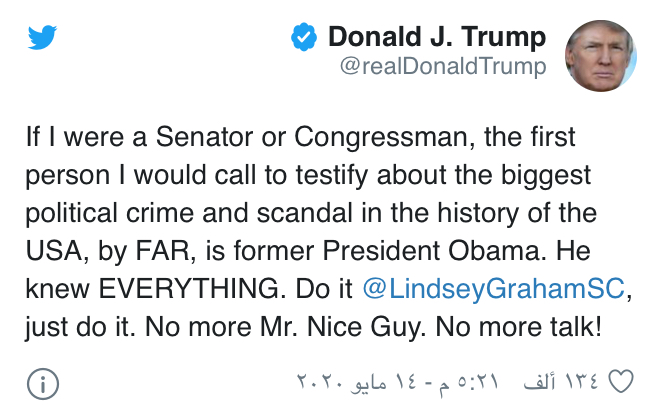The width and height of the screenshot is (666, 419).
Task: Click the ١٣٤ ألف likes count
Action: [568, 382]
